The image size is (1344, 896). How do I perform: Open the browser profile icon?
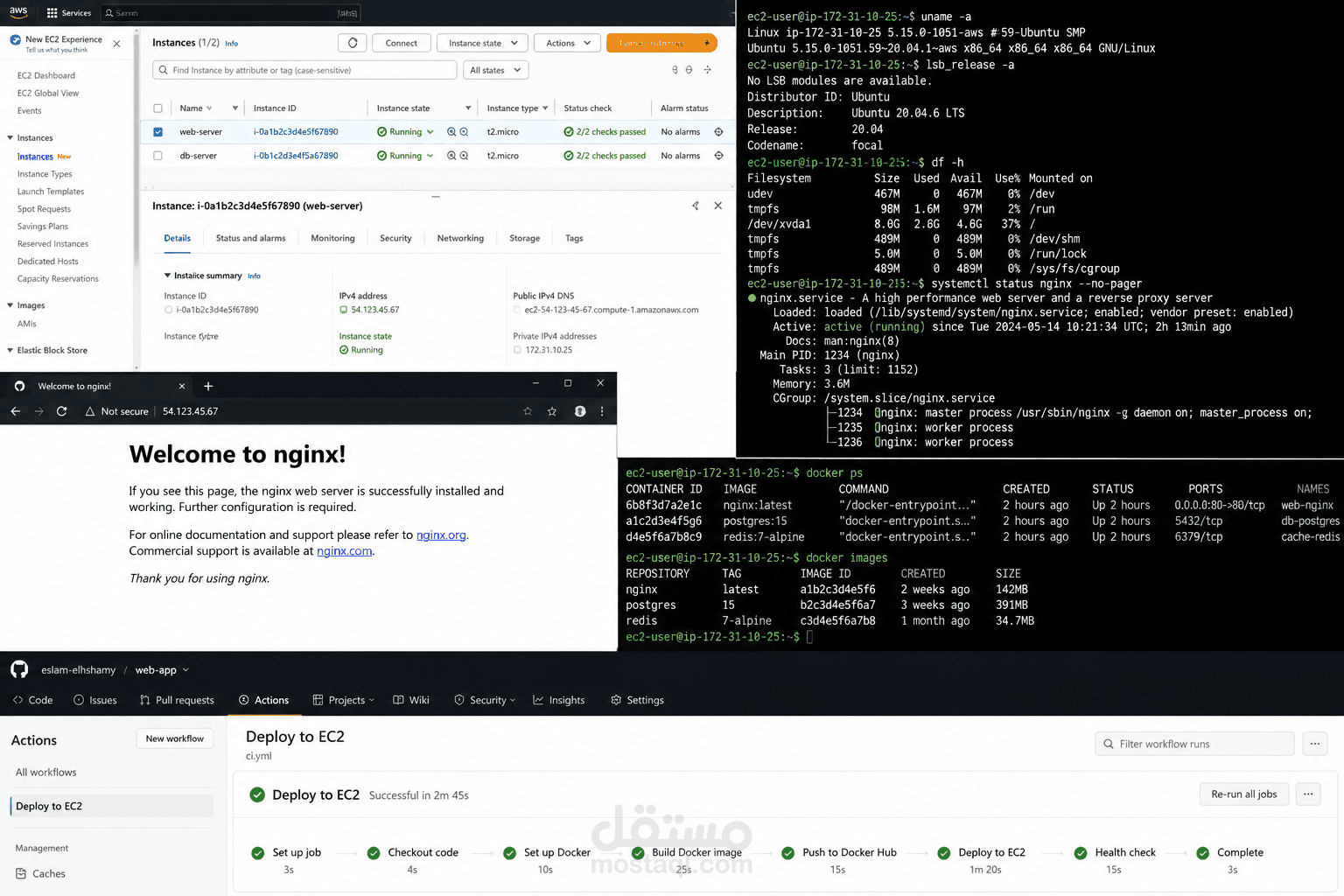pyautogui.click(x=580, y=411)
